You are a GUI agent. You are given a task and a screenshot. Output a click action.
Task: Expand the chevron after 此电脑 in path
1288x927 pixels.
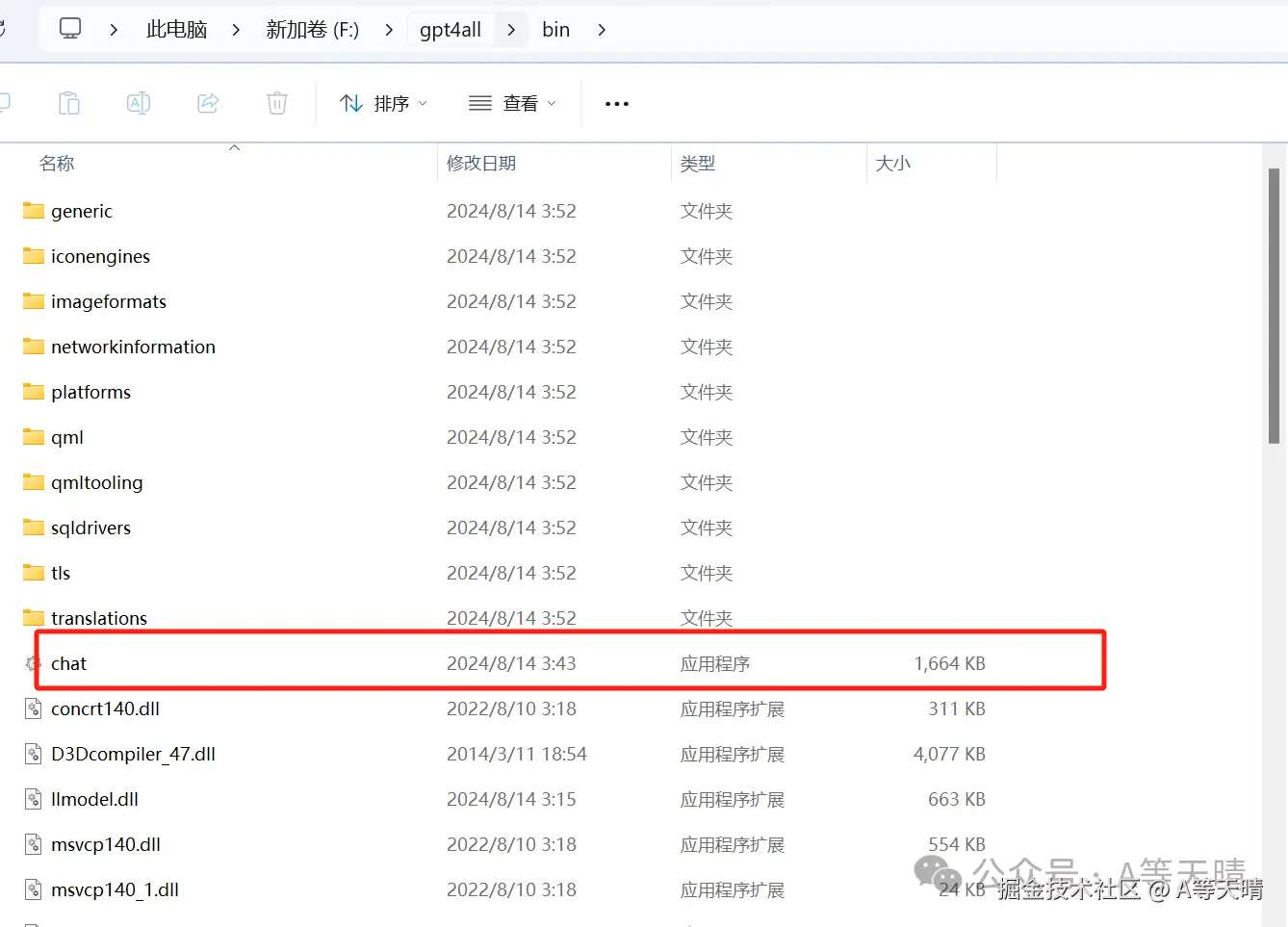236,30
